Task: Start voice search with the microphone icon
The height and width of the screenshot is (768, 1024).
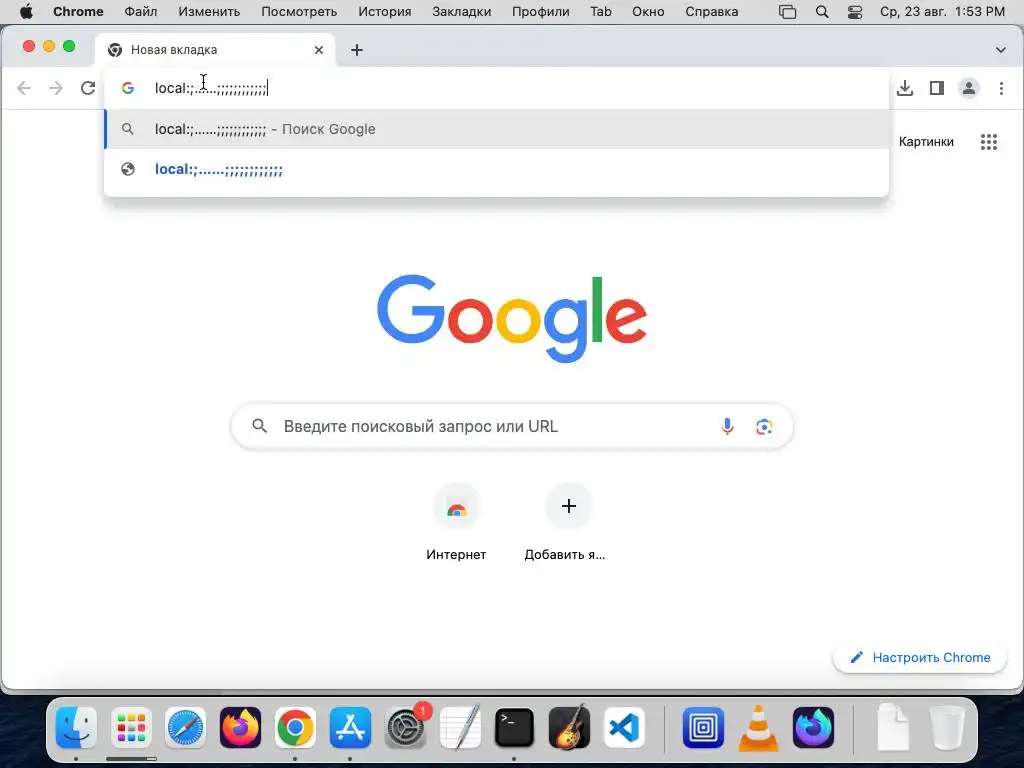Action: 727,426
